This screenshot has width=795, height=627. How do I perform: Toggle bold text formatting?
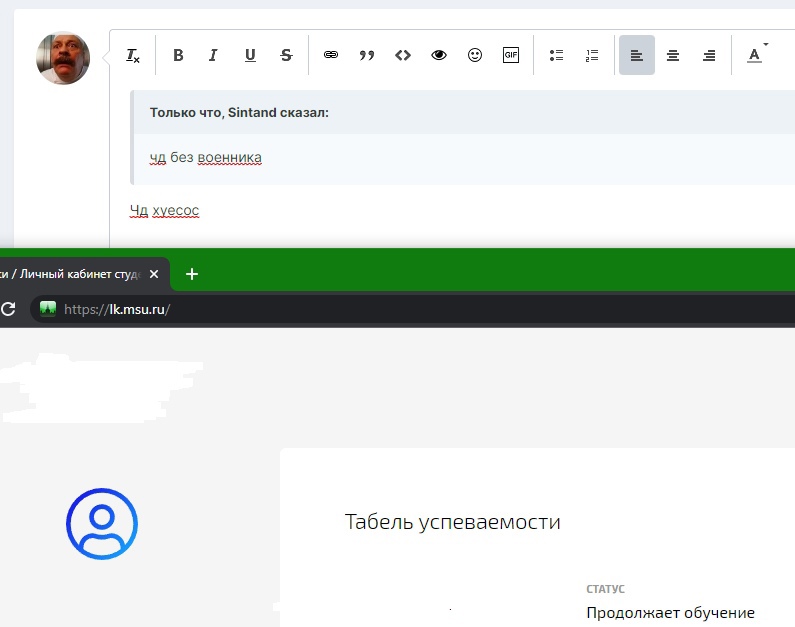pos(178,56)
